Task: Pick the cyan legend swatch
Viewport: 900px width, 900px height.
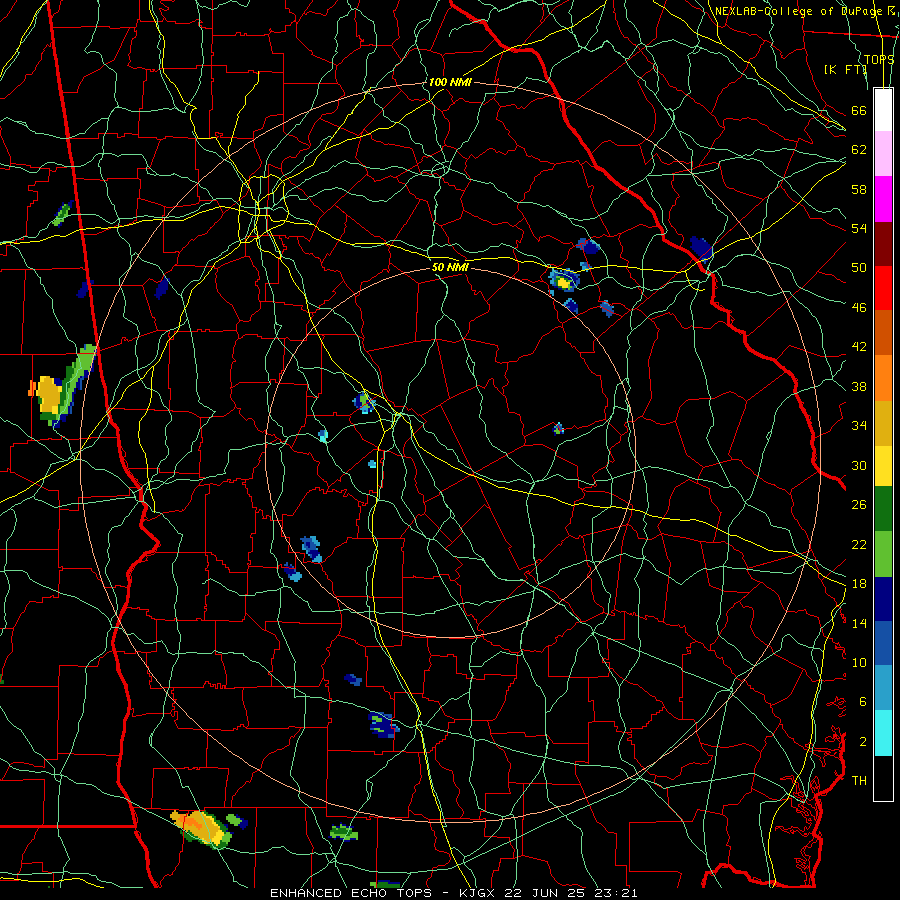Action: (883, 733)
